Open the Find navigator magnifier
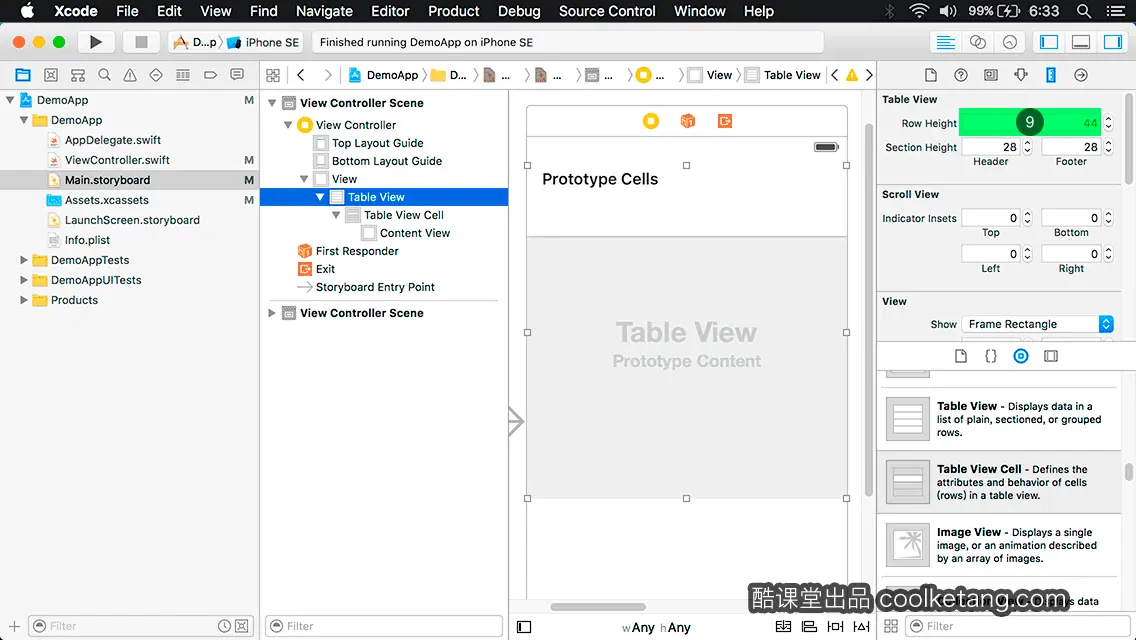This screenshot has width=1136, height=640. click(104, 75)
